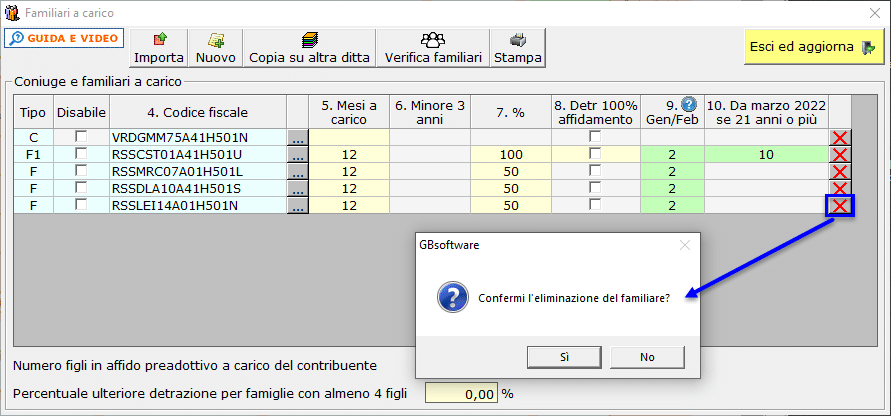Open the lookup button beside RSSCST01A41H501U
The height and width of the screenshot is (416, 891).
[x=298, y=155]
